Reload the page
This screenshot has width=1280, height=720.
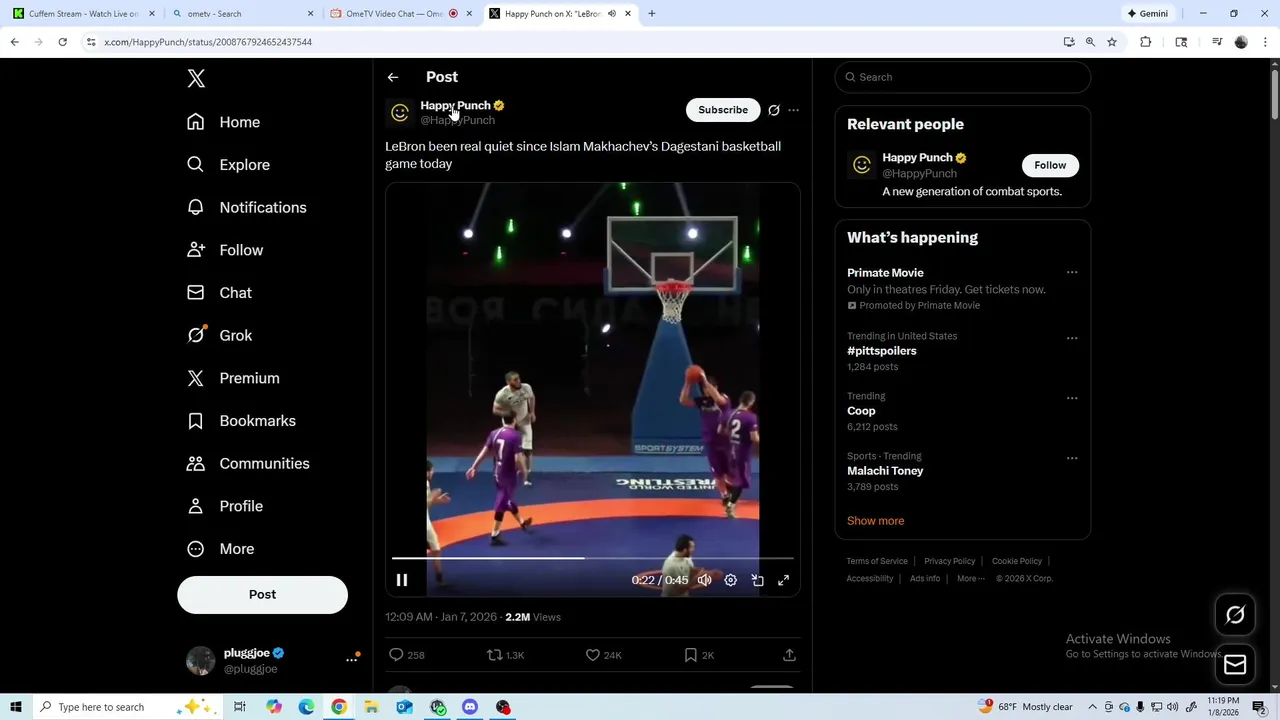pos(62,42)
